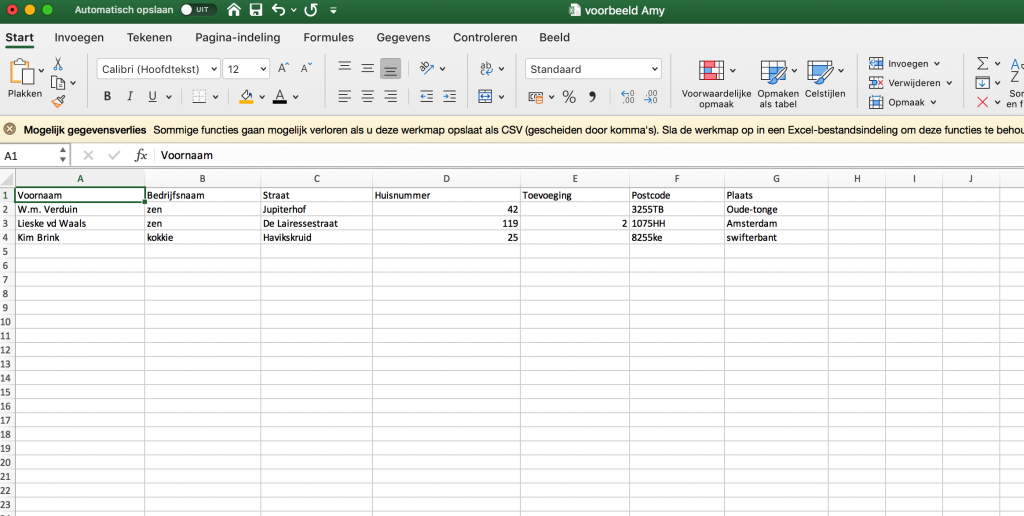Click the Home icon in title bar
1024x516 pixels.
(x=234, y=10)
